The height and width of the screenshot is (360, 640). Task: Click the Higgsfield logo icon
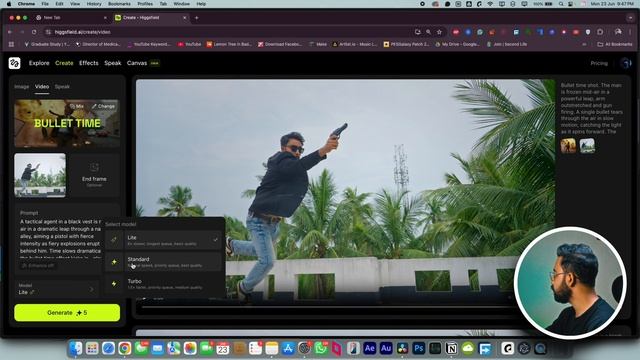tap(14, 63)
